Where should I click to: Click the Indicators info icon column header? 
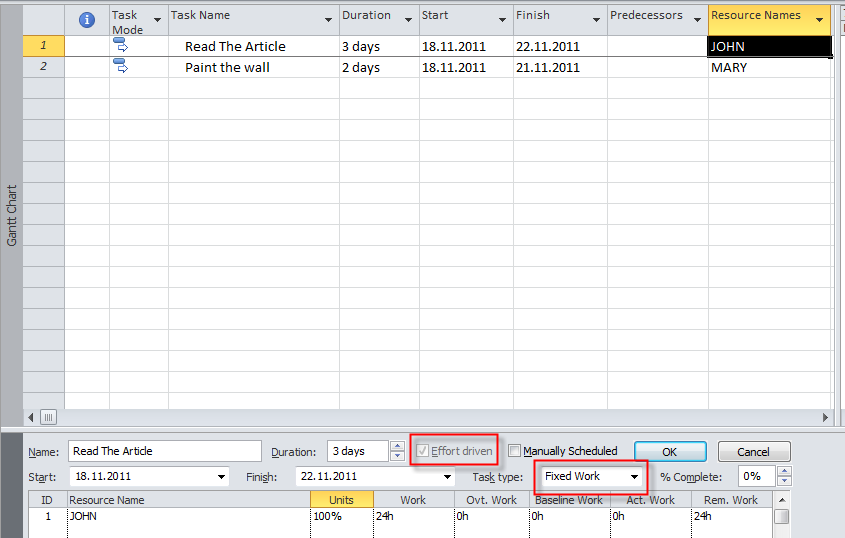coord(86,19)
